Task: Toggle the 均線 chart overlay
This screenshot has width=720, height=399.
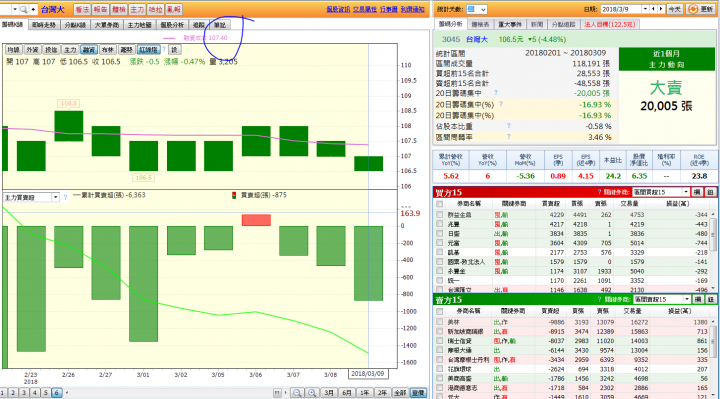Action: pyautogui.click(x=13, y=50)
